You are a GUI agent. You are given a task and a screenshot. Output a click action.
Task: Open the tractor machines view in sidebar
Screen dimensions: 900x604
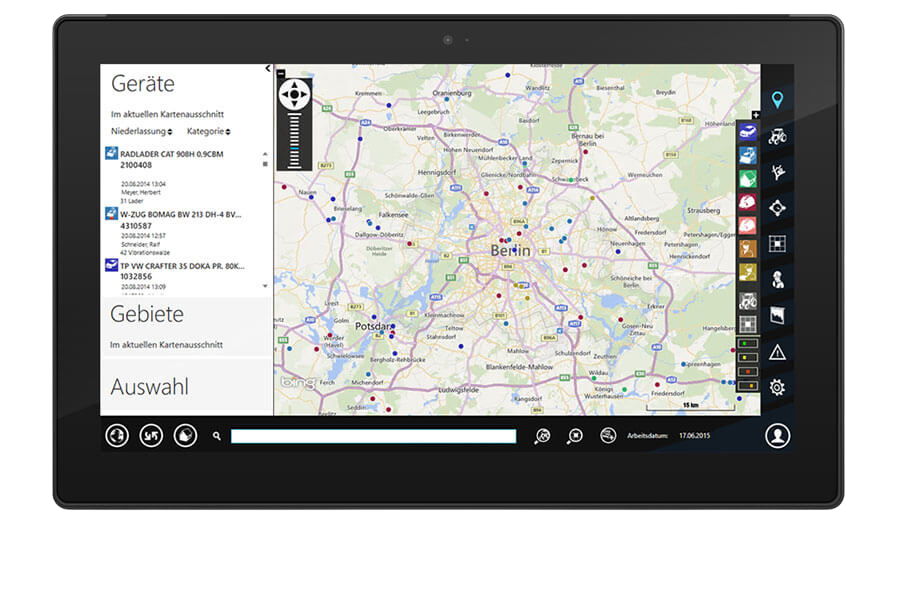click(x=777, y=136)
